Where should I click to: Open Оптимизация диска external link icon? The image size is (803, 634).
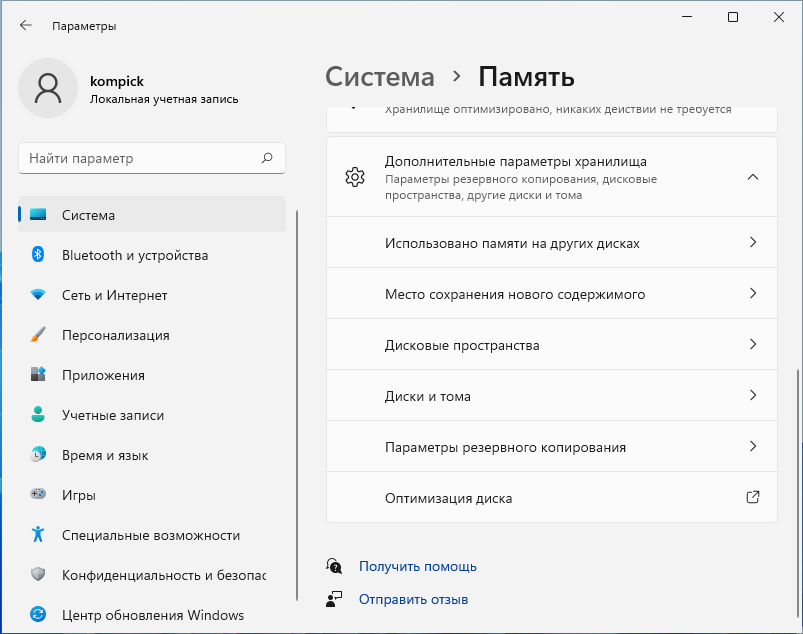pyautogui.click(x=753, y=497)
